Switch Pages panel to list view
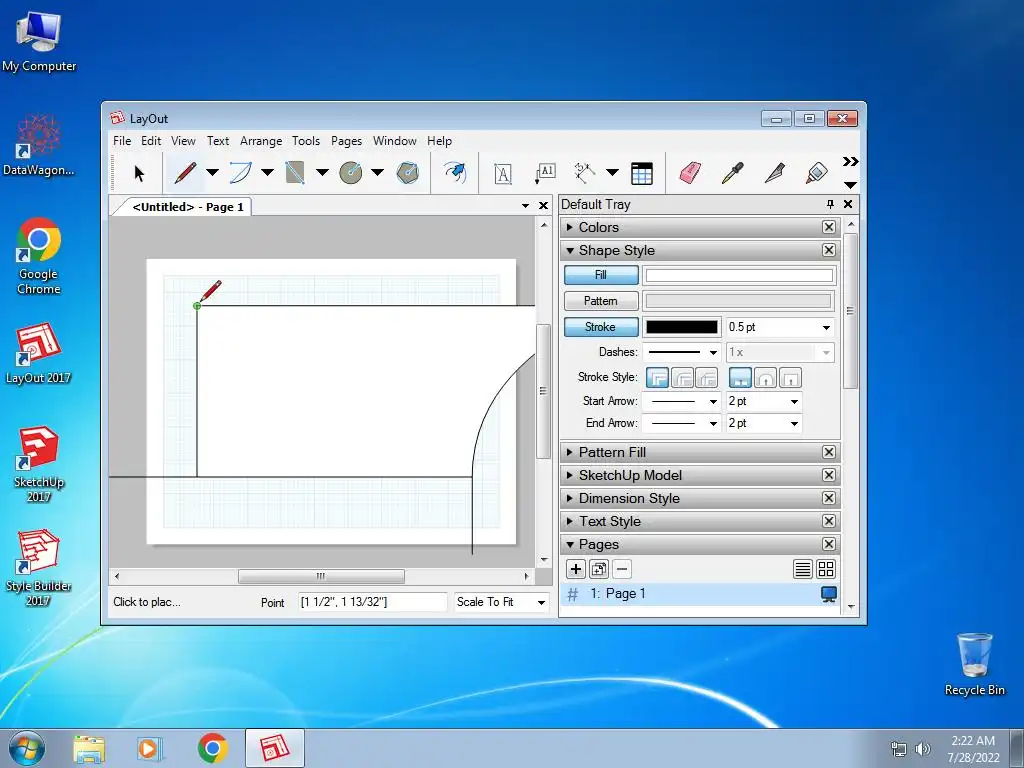 pos(803,569)
